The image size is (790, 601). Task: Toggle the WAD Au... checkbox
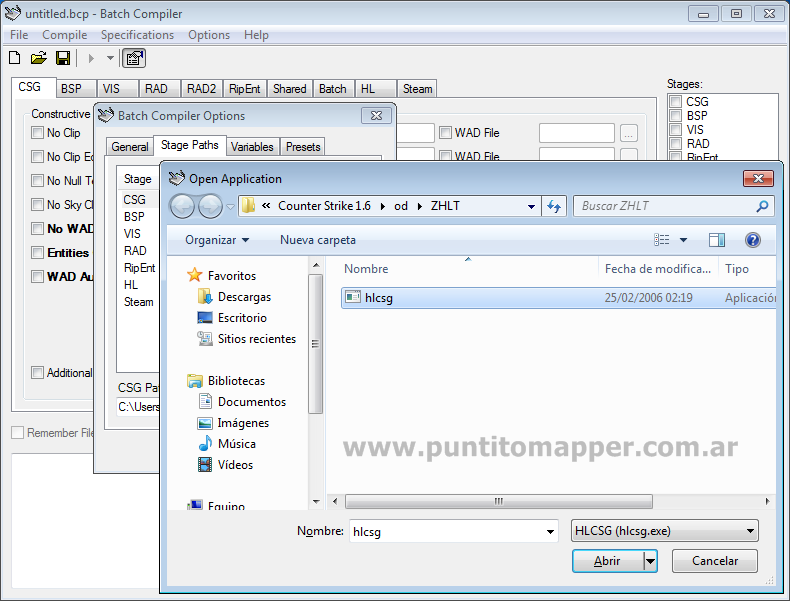[x=37, y=277]
